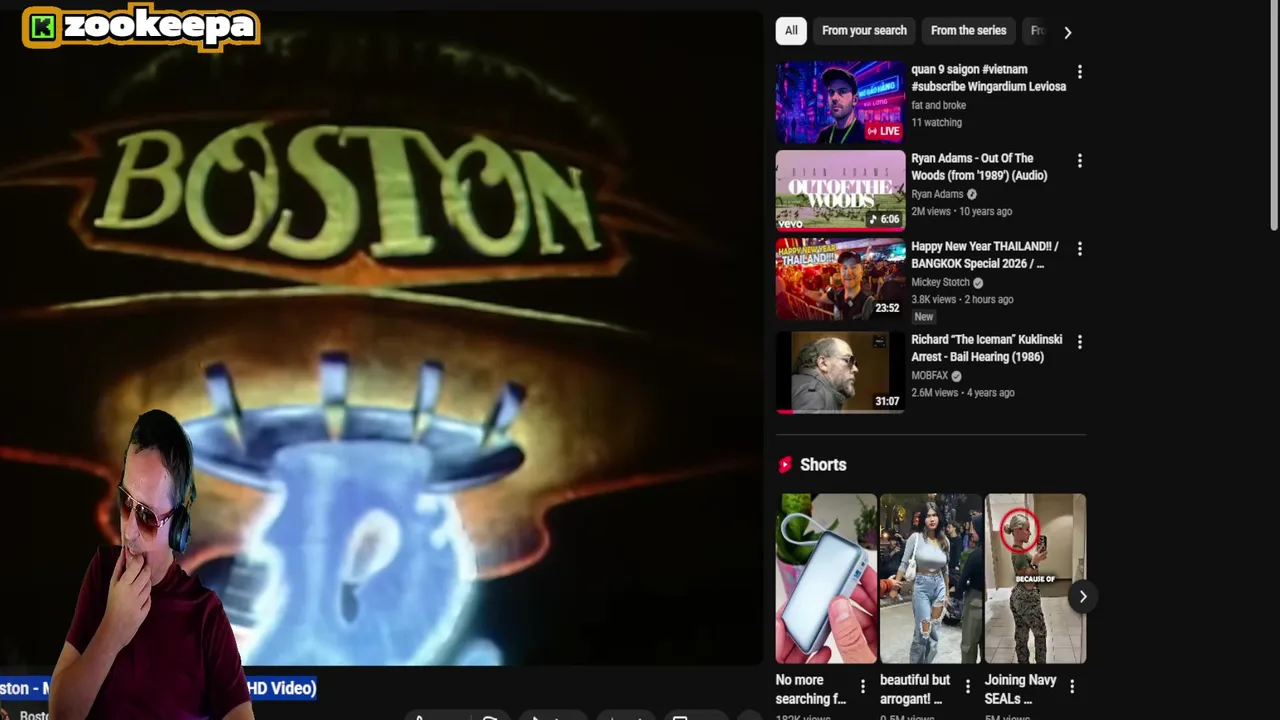Open options for 'Joining Navy SEALs' short
This screenshot has height=720, width=1280.
(1072, 687)
